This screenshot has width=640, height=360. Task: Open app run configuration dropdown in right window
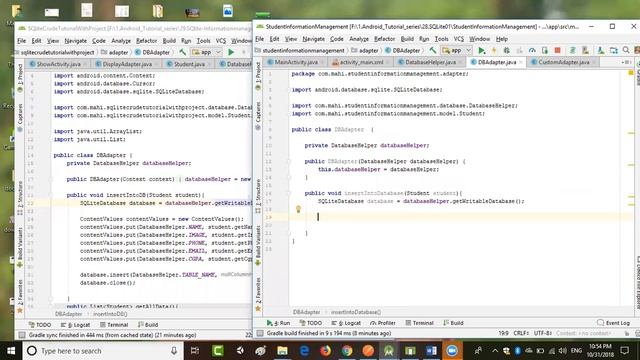pyautogui.click(x=457, y=50)
